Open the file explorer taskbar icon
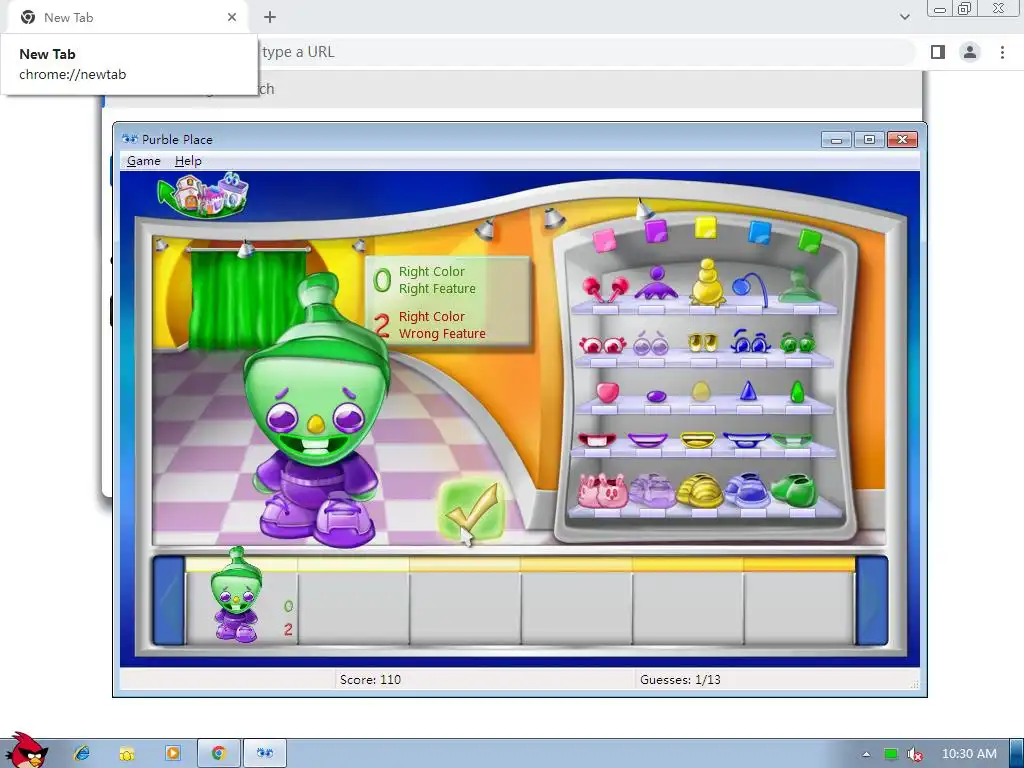Image resolution: width=1024 pixels, height=768 pixels. point(127,754)
